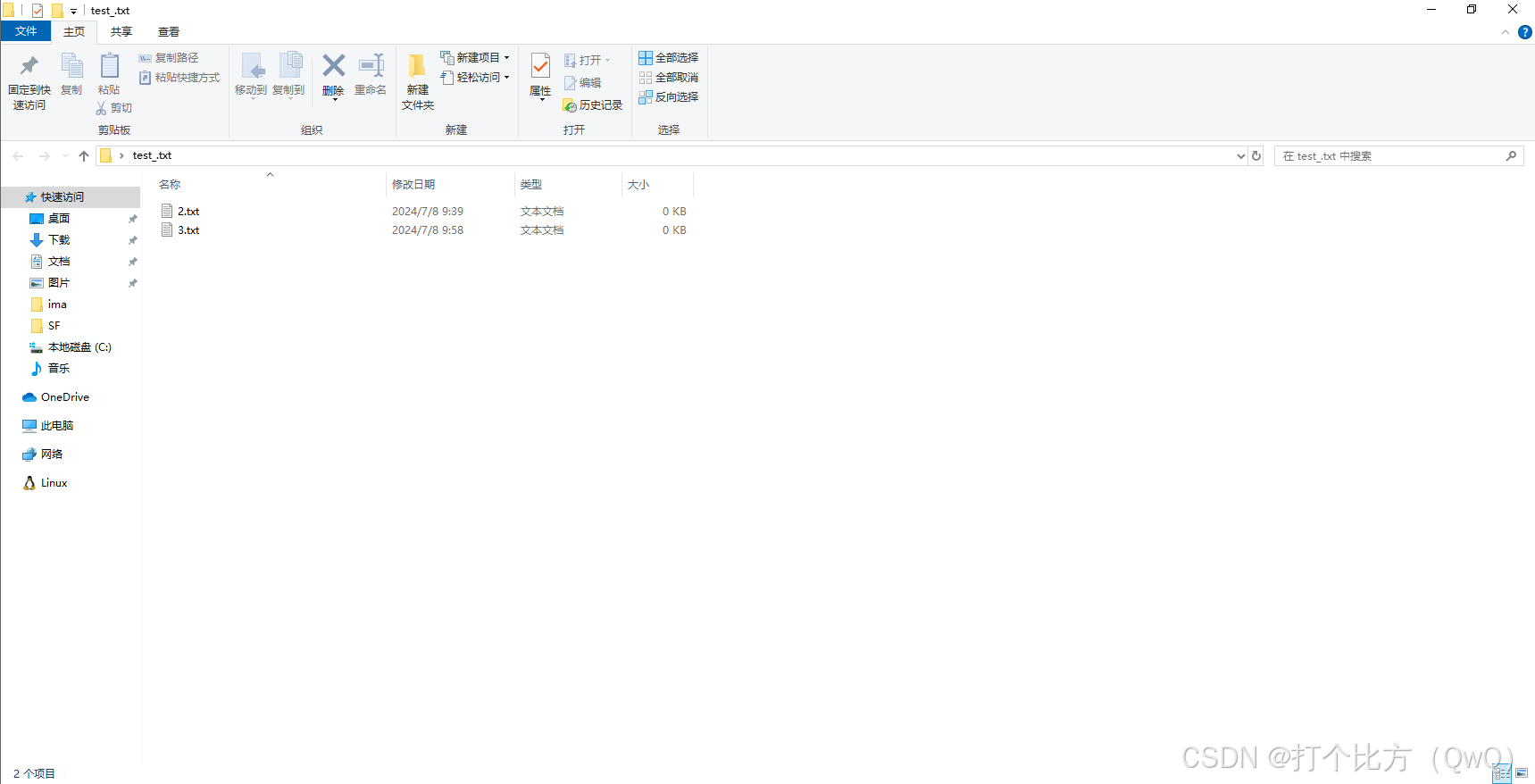
Task: Click Invert Selection (反向选择)
Action: point(669,97)
